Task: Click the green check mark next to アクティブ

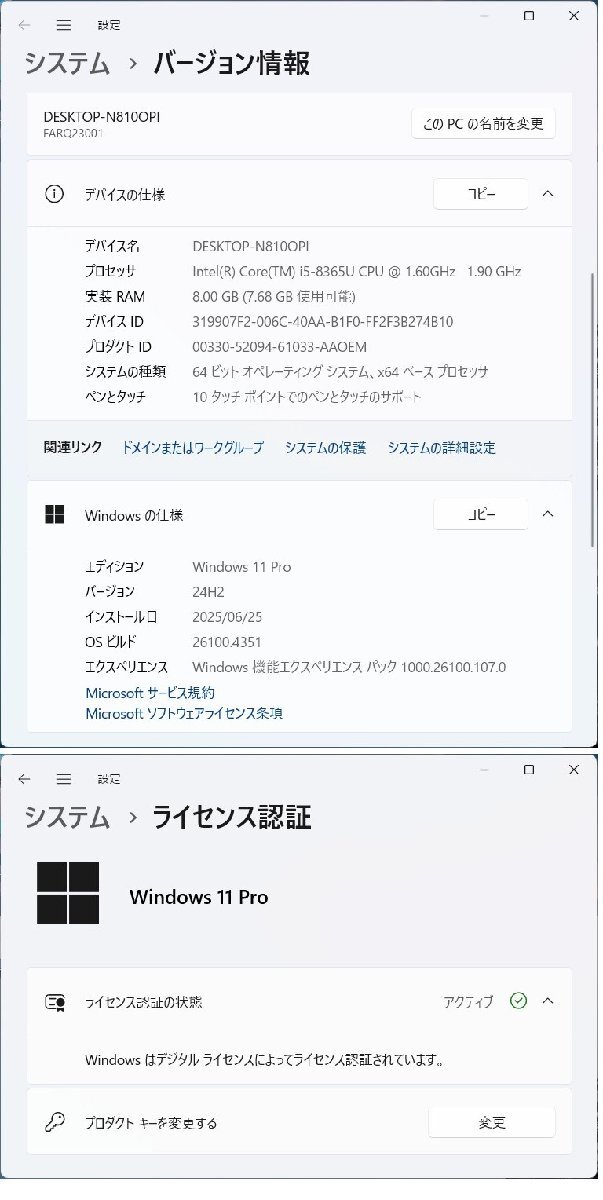Action: (x=518, y=1000)
